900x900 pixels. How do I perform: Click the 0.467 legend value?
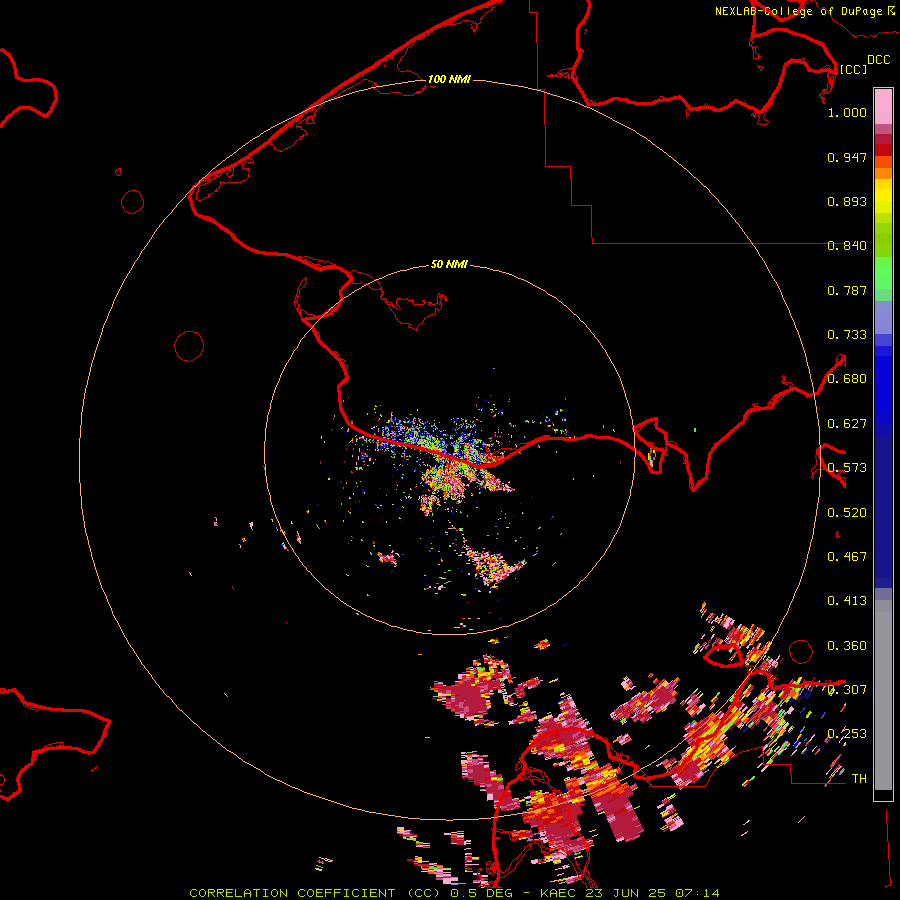click(x=847, y=557)
